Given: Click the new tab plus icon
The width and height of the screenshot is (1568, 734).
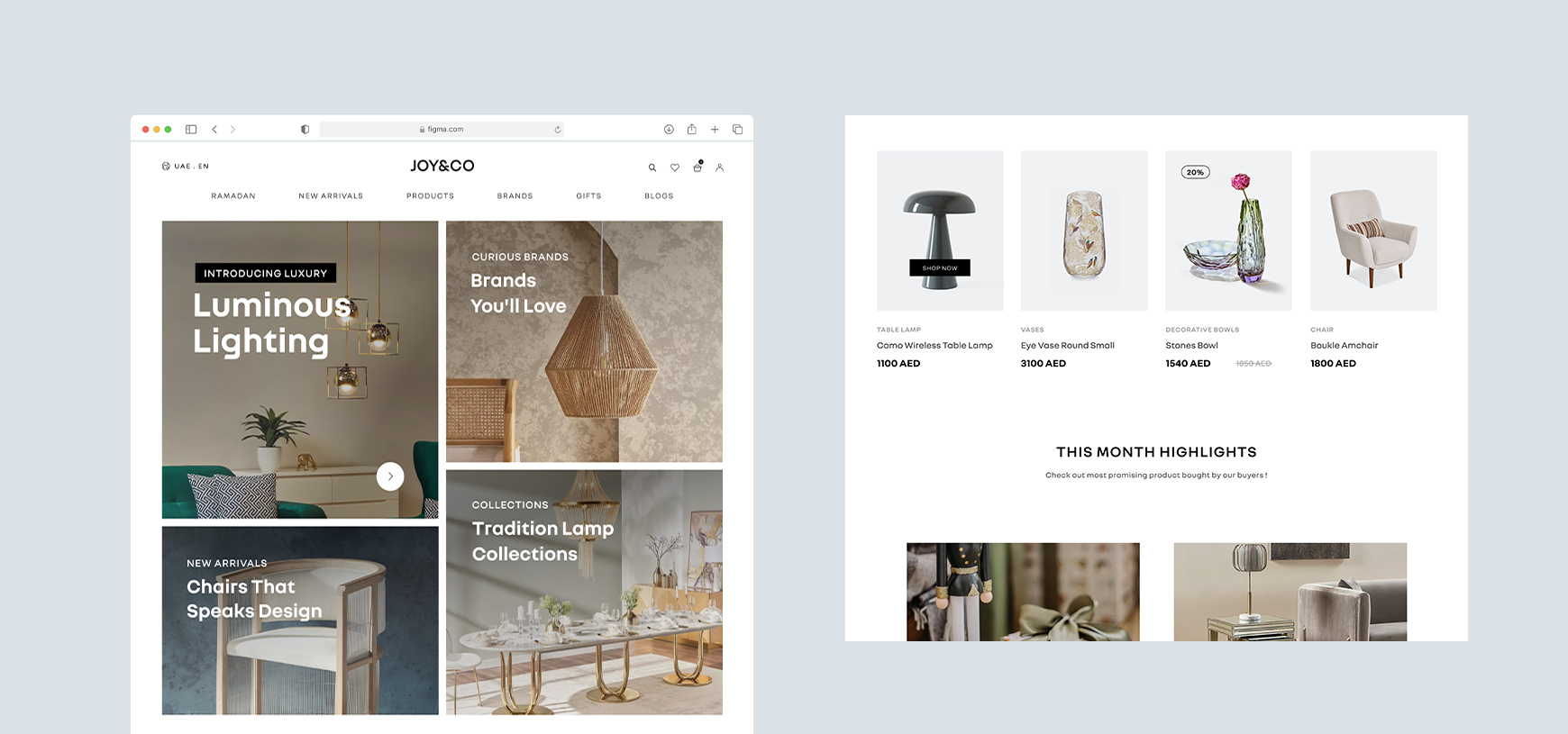Looking at the screenshot, I should coord(715,130).
